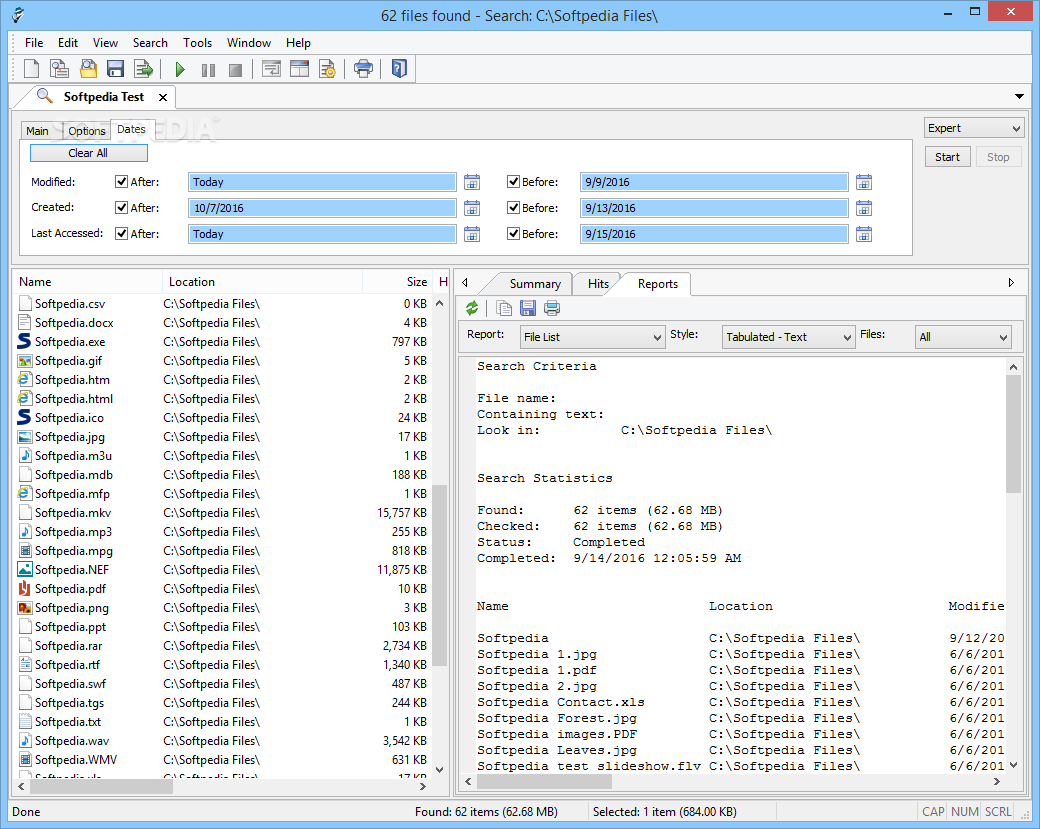Save report using blue floppy icon
1040x829 pixels.
(x=528, y=308)
